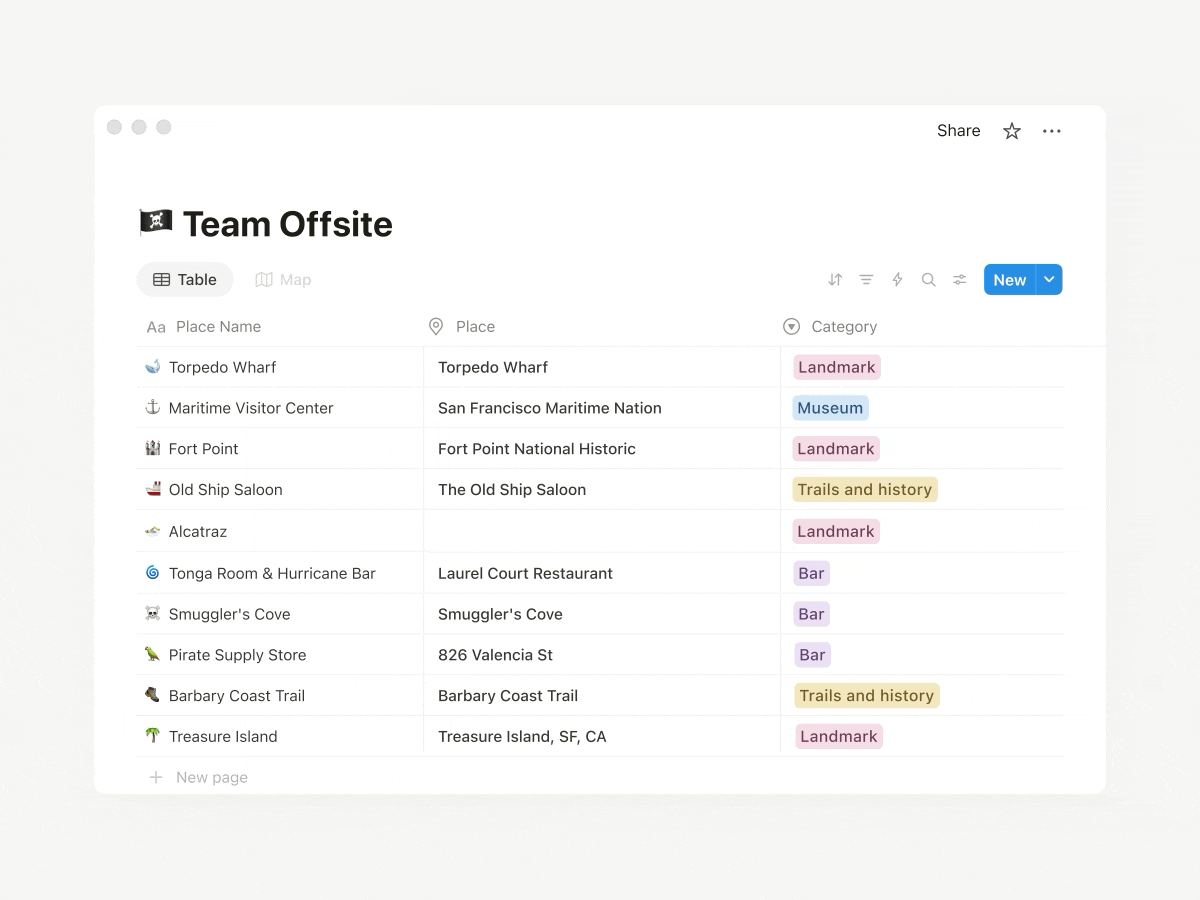
Task: Click the blue New button
Action: point(1010,280)
